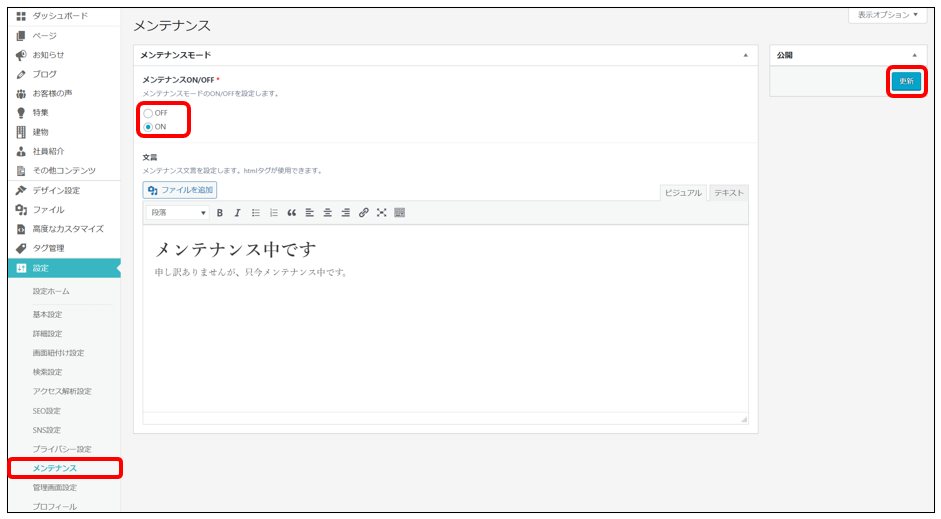Align the text to center

point(327,213)
